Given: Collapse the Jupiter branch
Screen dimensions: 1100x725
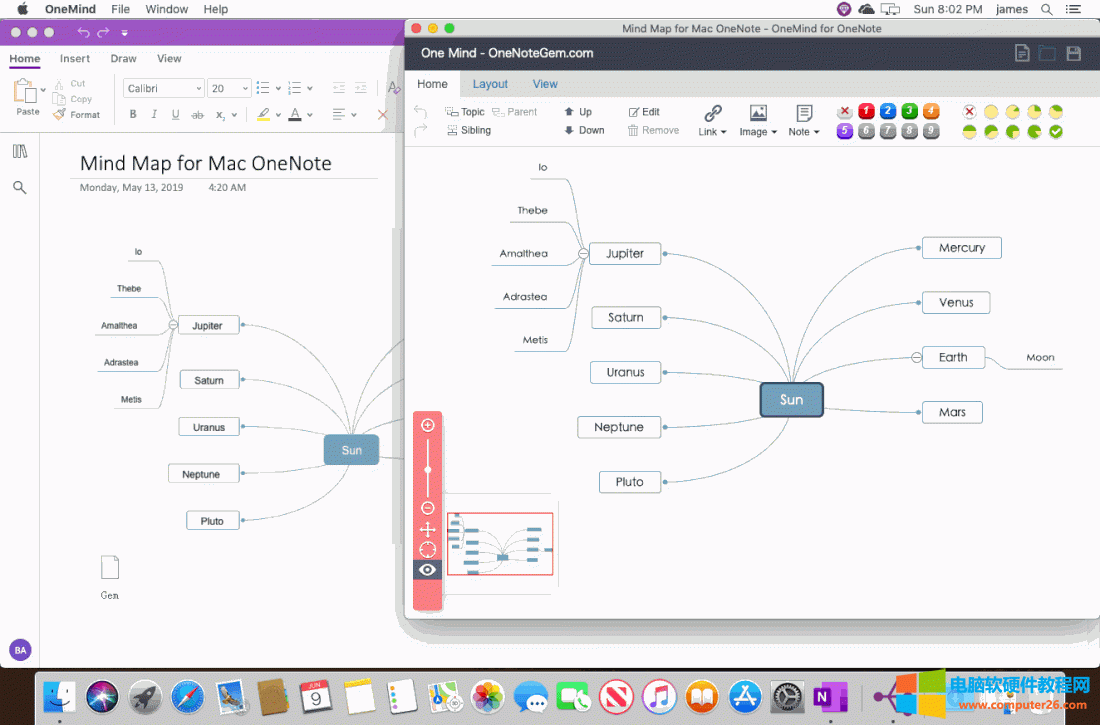Looking at the screenshot, I should [583, 254].
